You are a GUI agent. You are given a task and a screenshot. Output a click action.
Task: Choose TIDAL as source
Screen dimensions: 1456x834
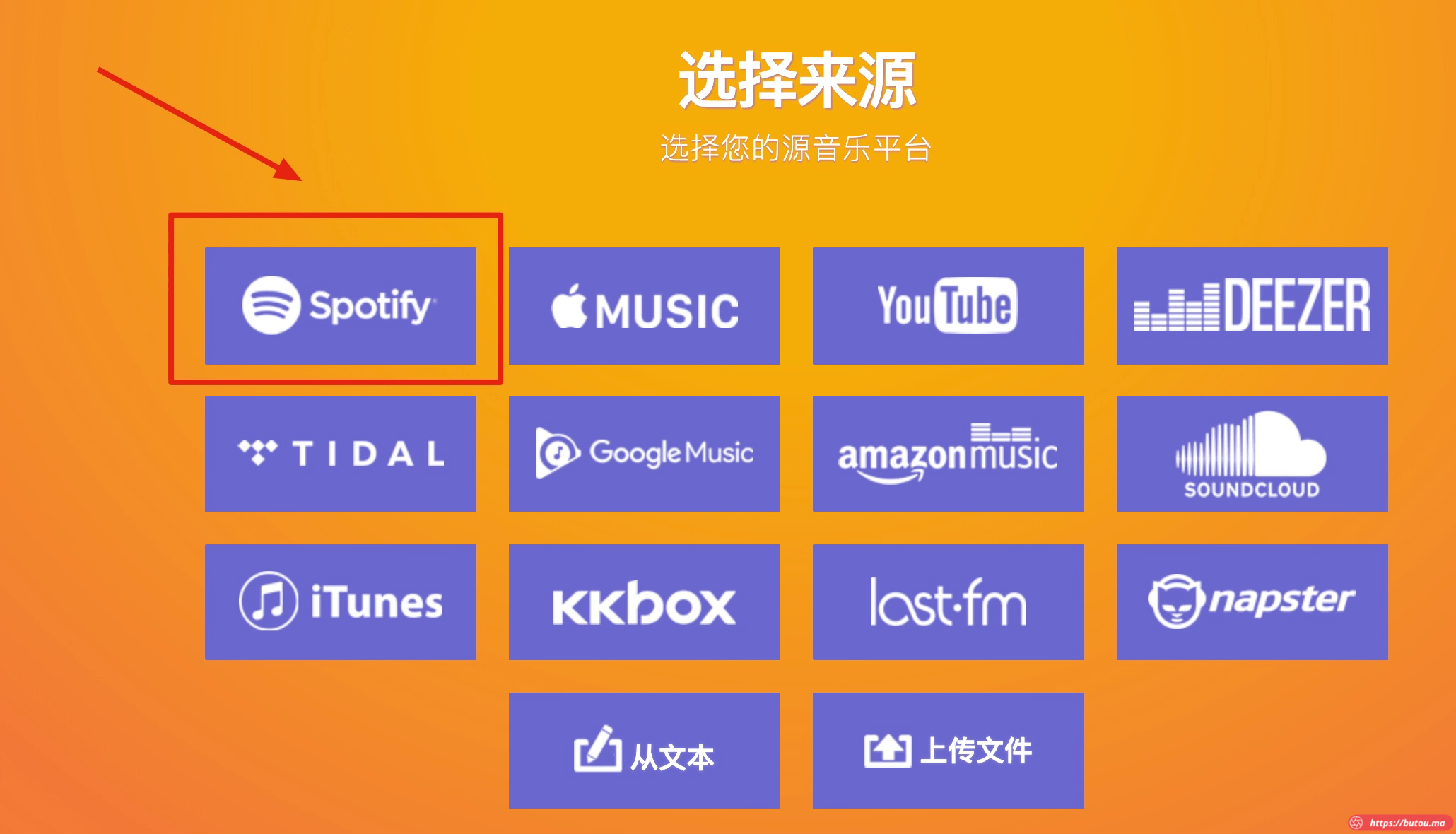click(341, 454)
